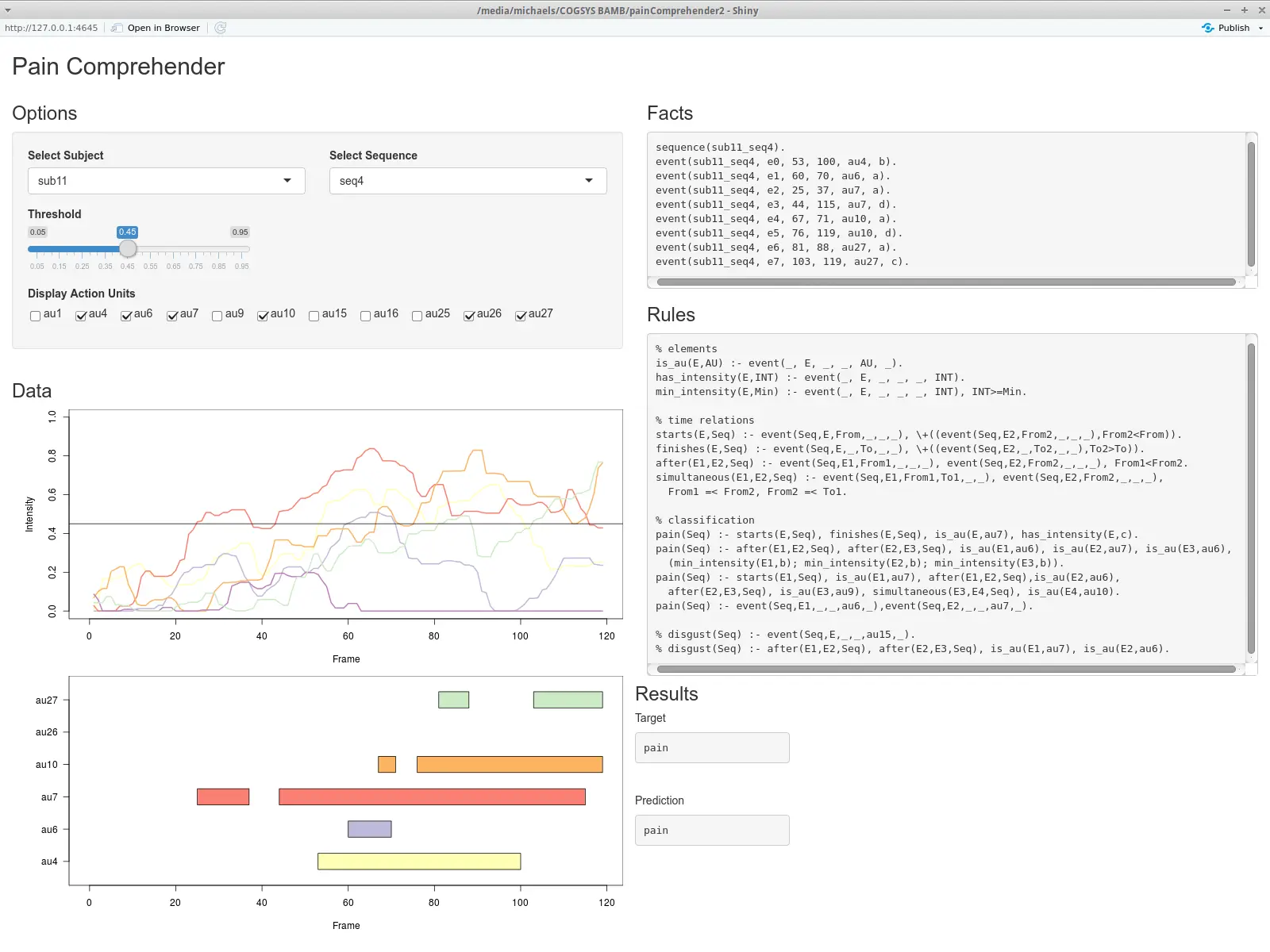1270x952 pixels.
Task: Click the short au10 orange bar near frame 68
Action: click(387, 764)
